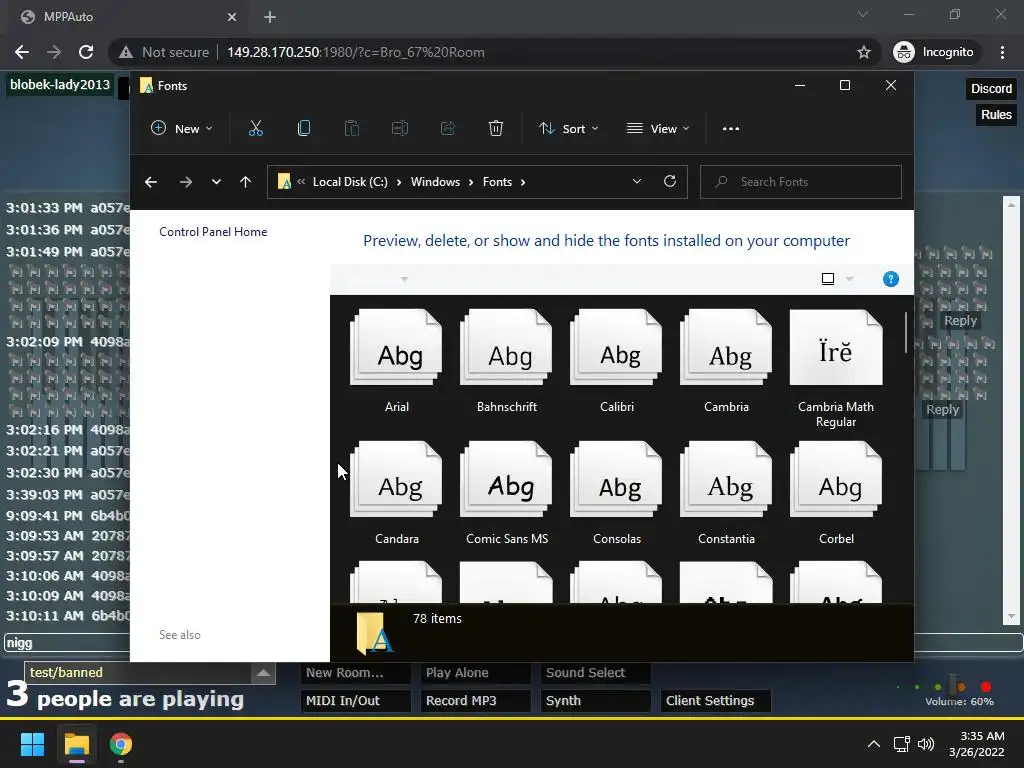
Task: Click the speaker volume tray icon
Action: (x=925, y=744)
